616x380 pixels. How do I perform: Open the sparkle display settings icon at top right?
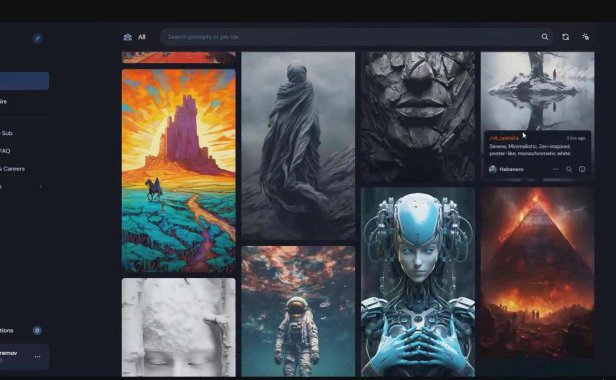click(x=585, y=37)
